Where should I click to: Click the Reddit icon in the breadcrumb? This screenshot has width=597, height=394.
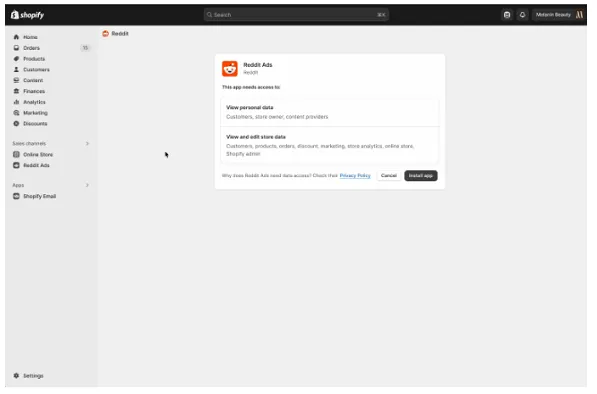(105, 33)
